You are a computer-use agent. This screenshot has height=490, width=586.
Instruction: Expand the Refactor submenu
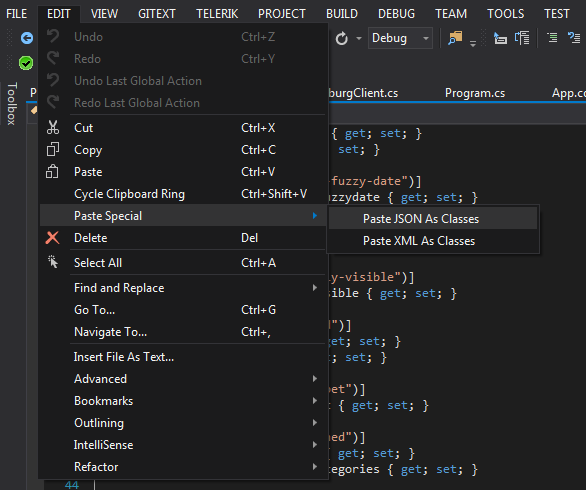click(x=183, y=467)
